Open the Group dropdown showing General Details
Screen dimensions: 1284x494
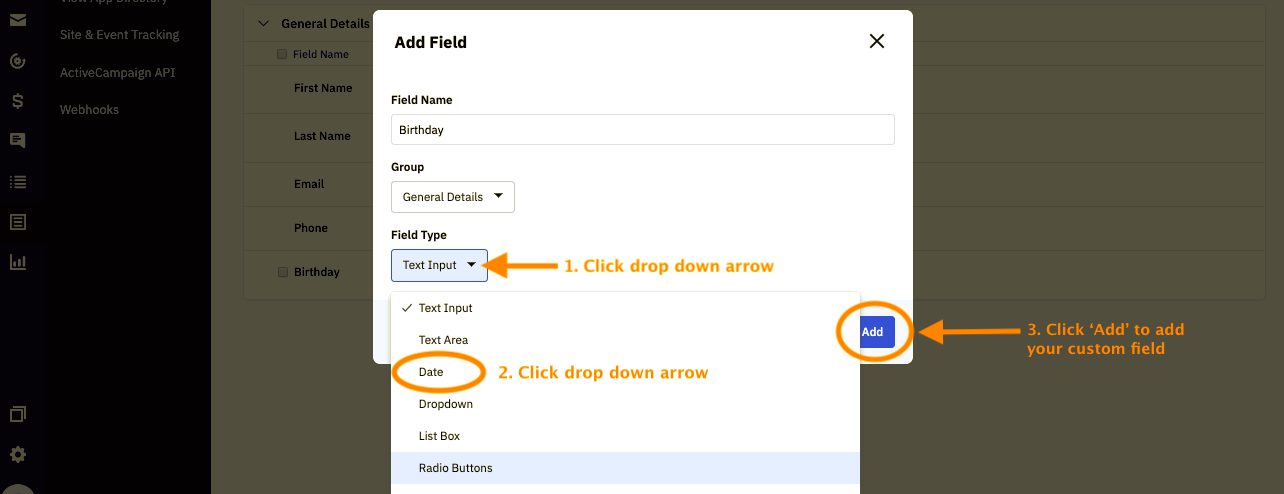click(x=453, y=197)
